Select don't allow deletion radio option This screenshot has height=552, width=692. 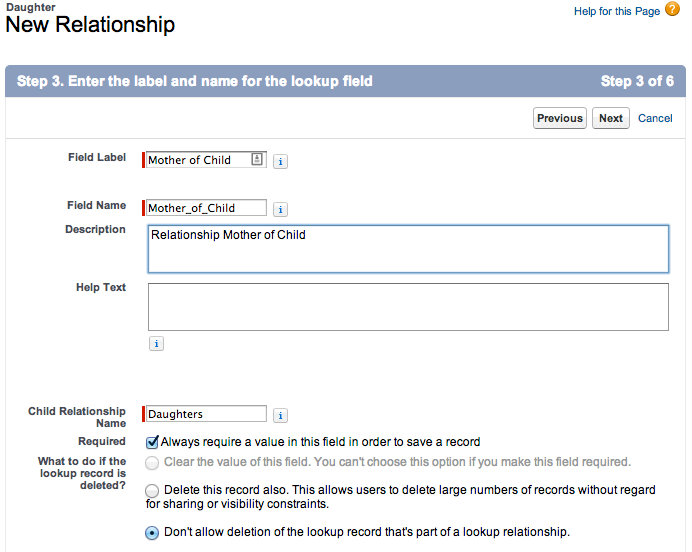point(152,532)
